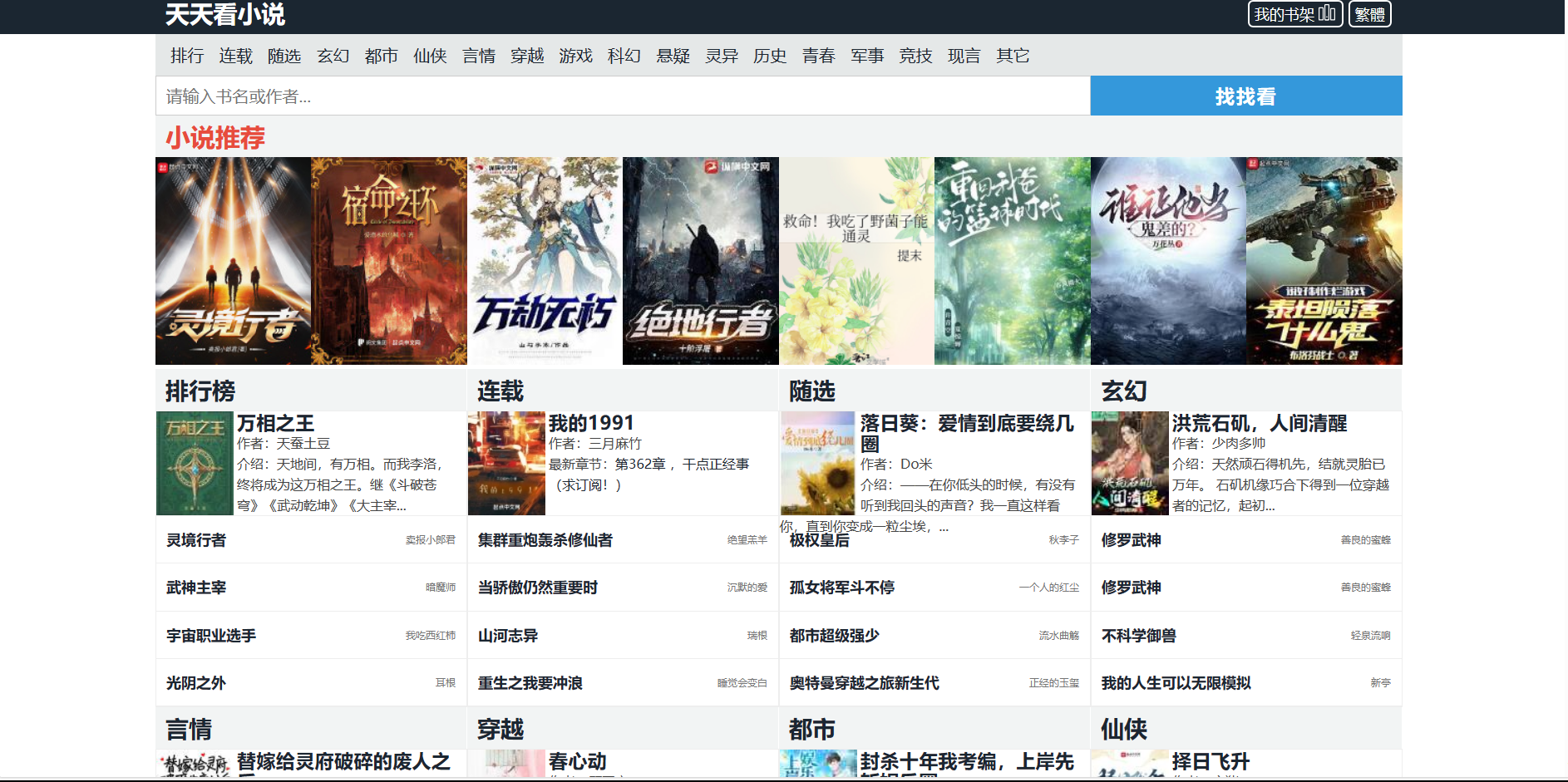
Task: Open 当骄傲仍然重要时 in 连载
Action: pyautogui.click(x=538, y=588)
